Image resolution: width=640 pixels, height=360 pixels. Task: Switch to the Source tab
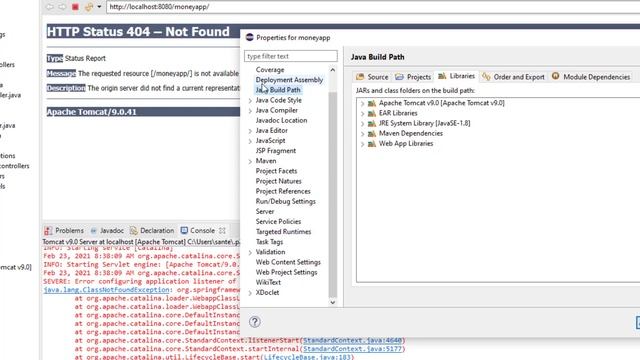(372, 77)
